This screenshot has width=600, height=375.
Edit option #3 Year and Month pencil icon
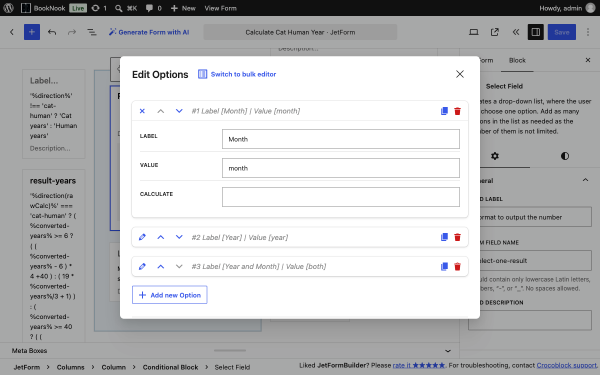point(142,266)
